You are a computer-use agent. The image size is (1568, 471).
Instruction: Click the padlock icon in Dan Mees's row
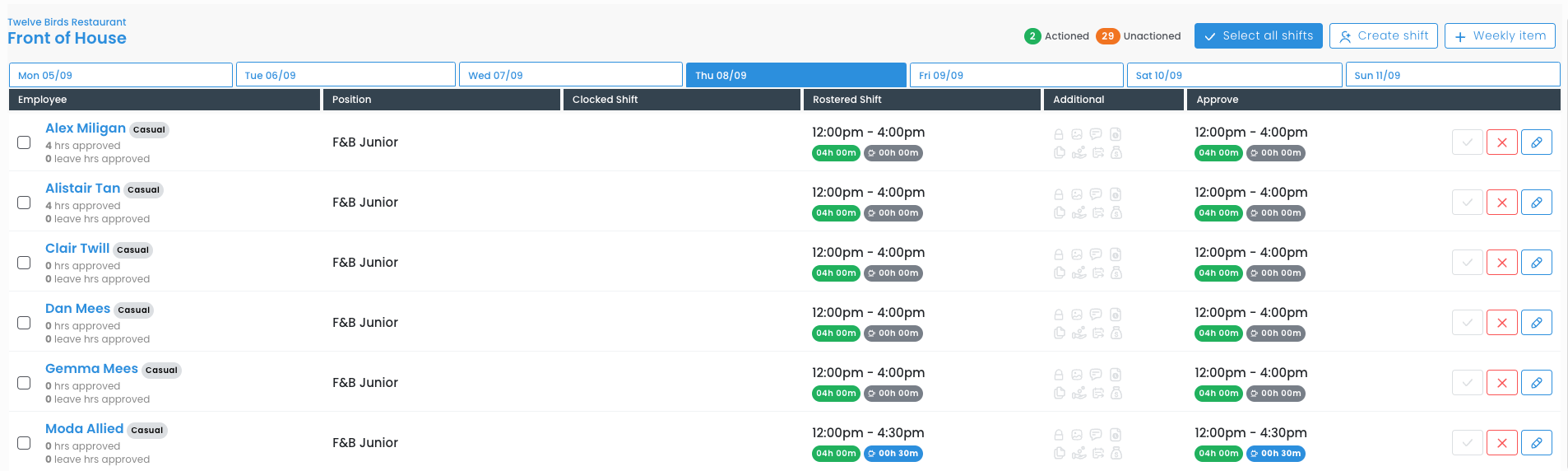1059,315
